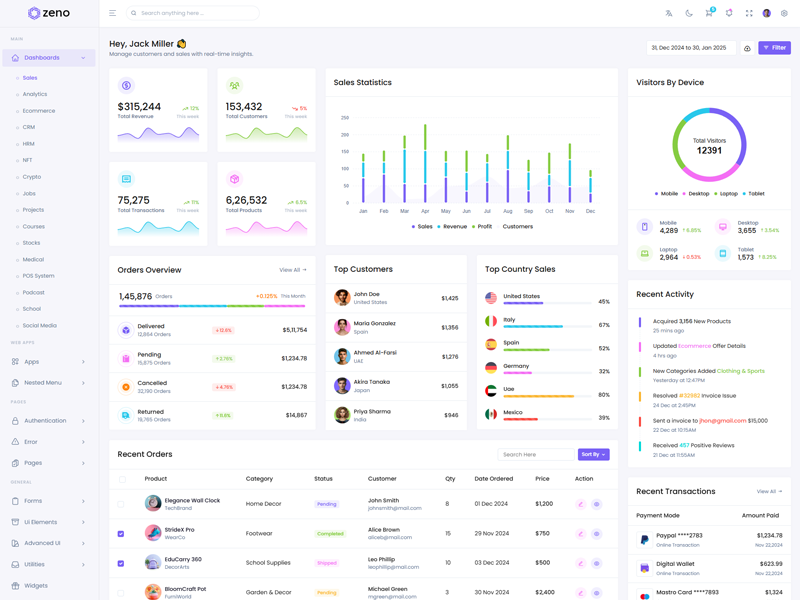Viewport: 800px width, 600px height.
Task: Click the cloud download icon beside Filter
Action: [x=747, y=48]
